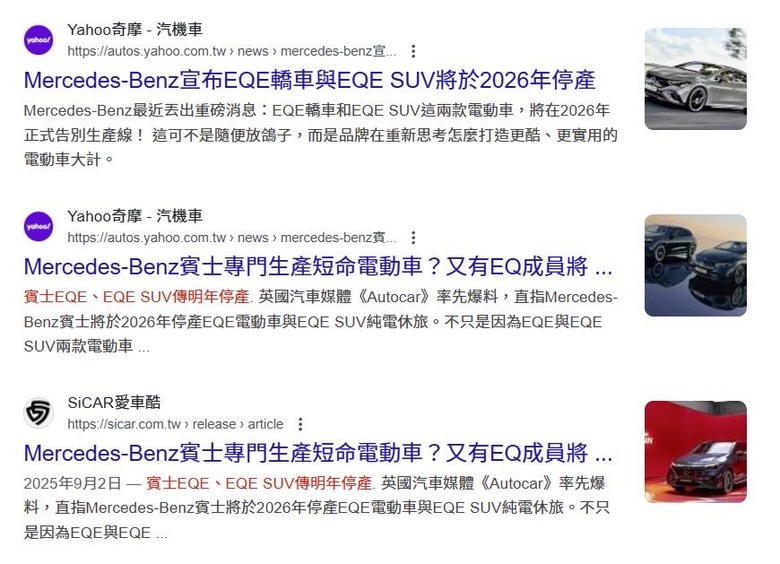This screenshot has height=564, width=780.
Task: Open second Yahoo headline about 短命電動車
Action: tap(318, 267)
